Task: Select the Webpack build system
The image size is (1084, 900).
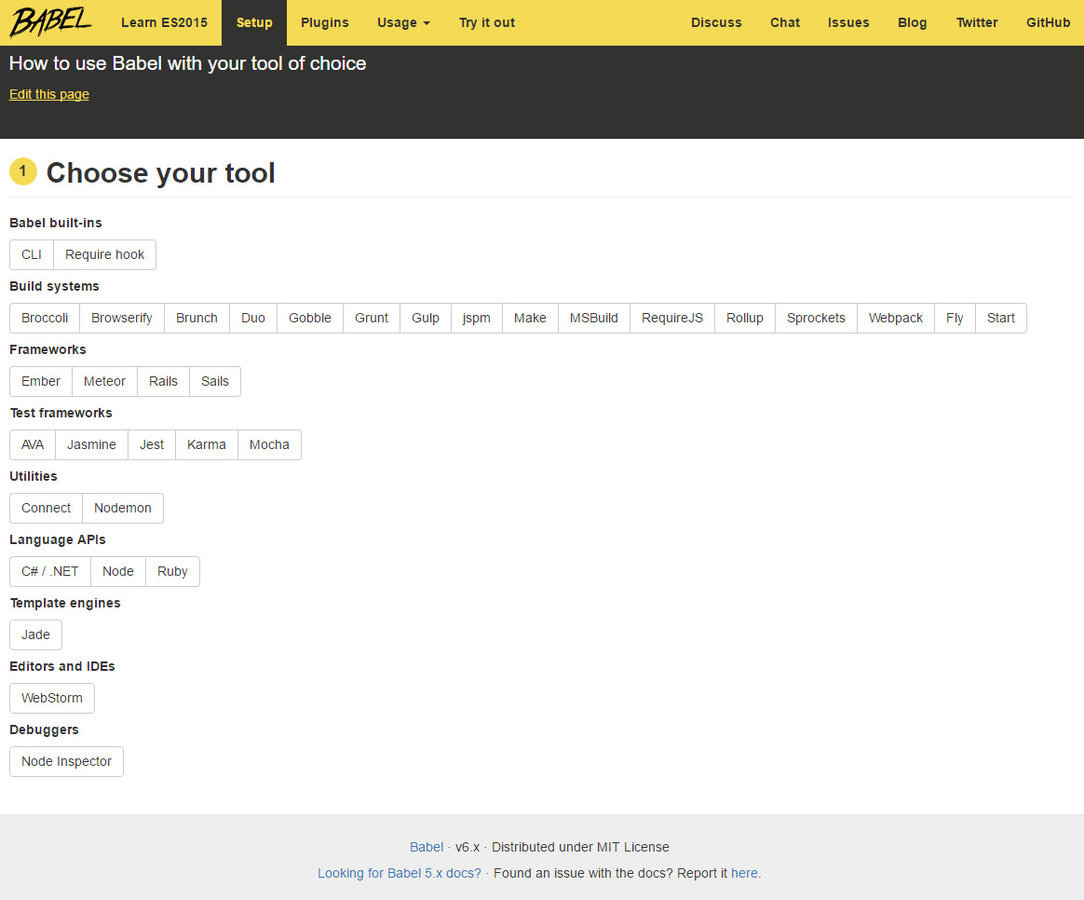Action: (x=895, y=318)
